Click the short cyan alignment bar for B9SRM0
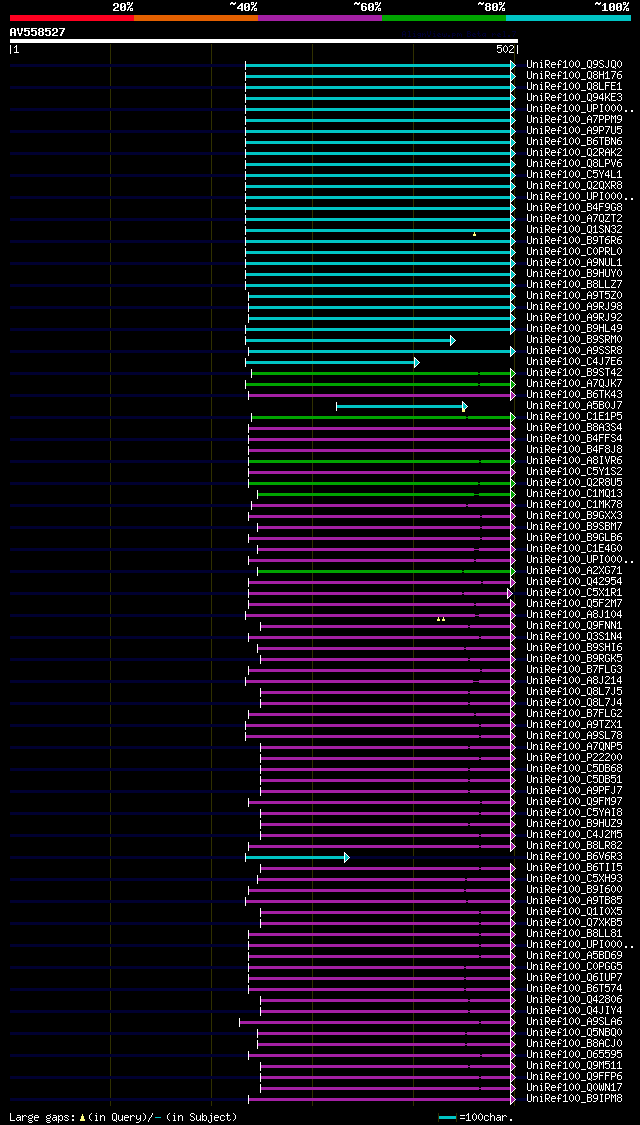This screenshot has width=640, height=1125. (350, 340)
